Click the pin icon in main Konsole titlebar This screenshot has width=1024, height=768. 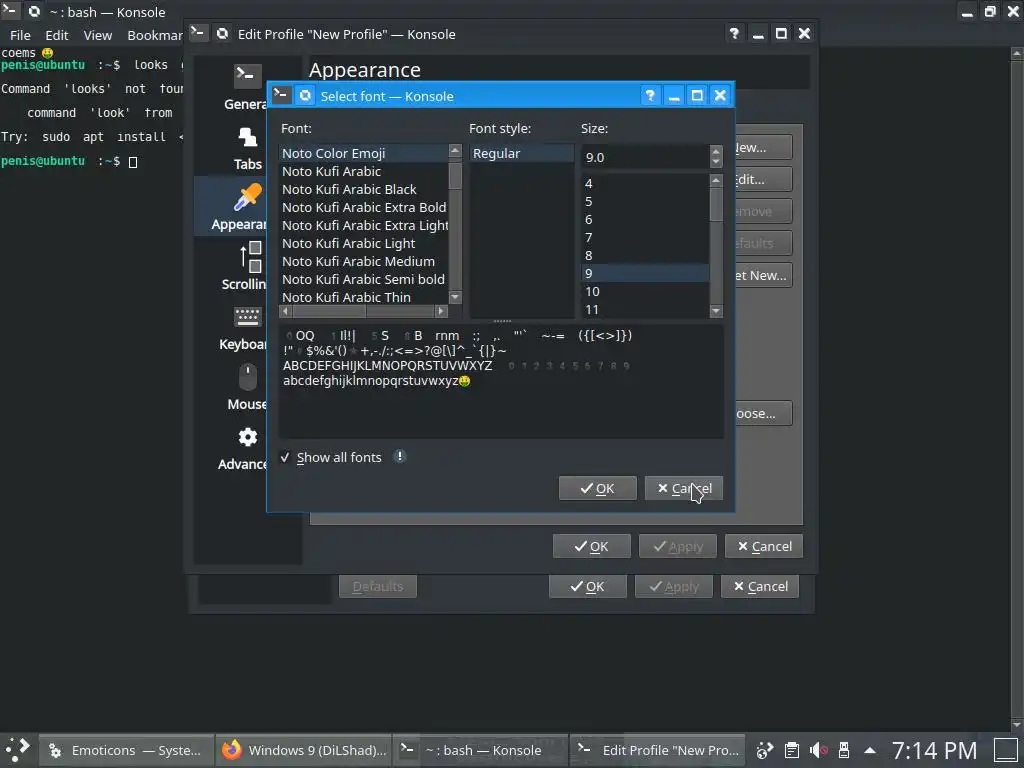click(x=34, y=12)
